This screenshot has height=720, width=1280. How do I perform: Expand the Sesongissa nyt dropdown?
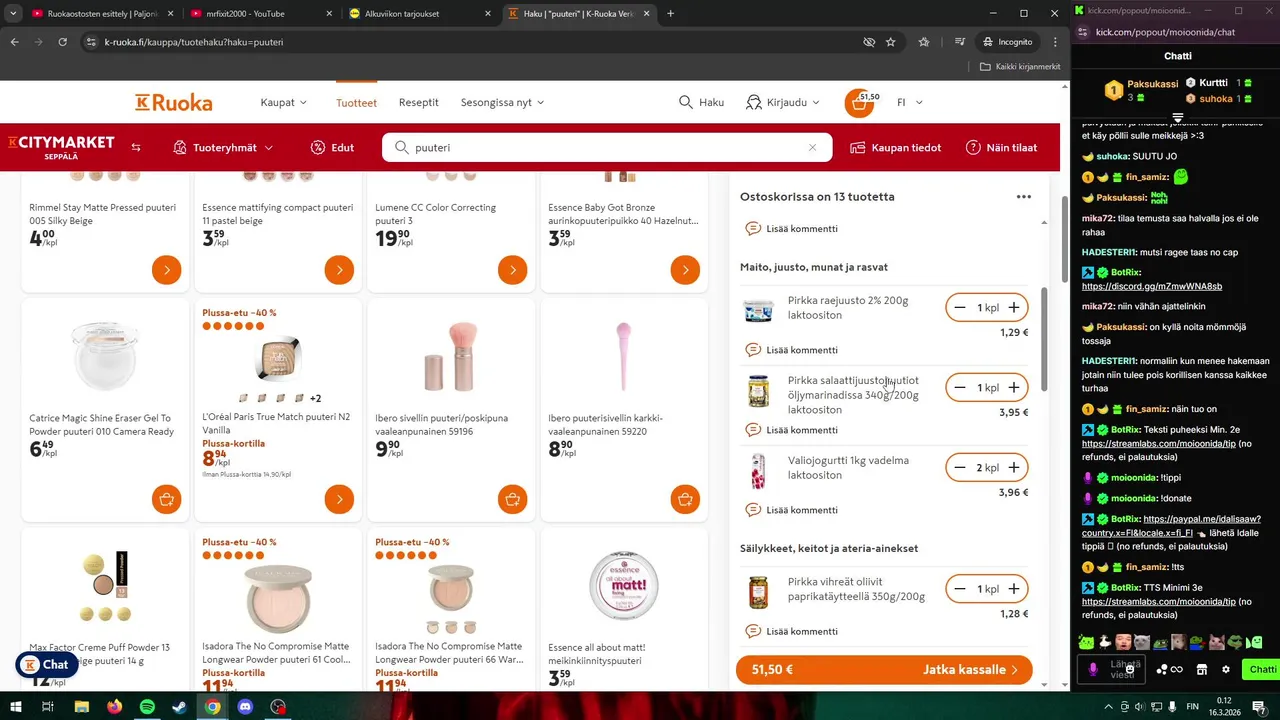(502, 102)
